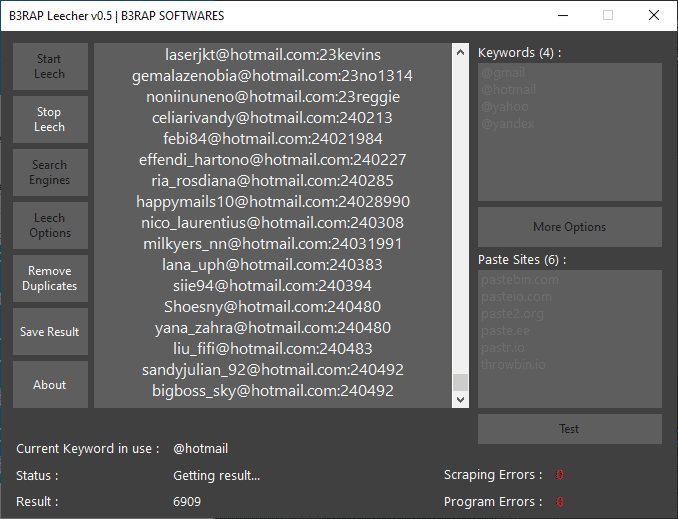The height and width of the screenshot is (519, 678).
Task: Open the About dialog
Action: [50, 384]
